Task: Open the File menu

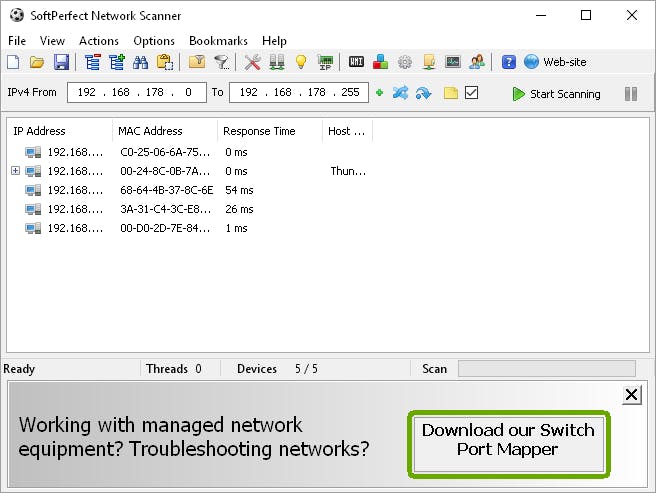Action: (17, 41)
